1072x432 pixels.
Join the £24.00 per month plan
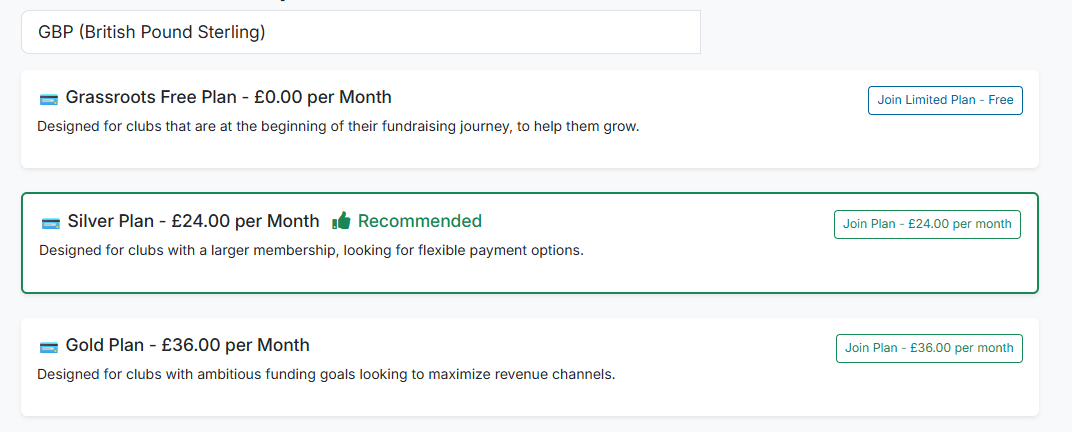[927, 224]
